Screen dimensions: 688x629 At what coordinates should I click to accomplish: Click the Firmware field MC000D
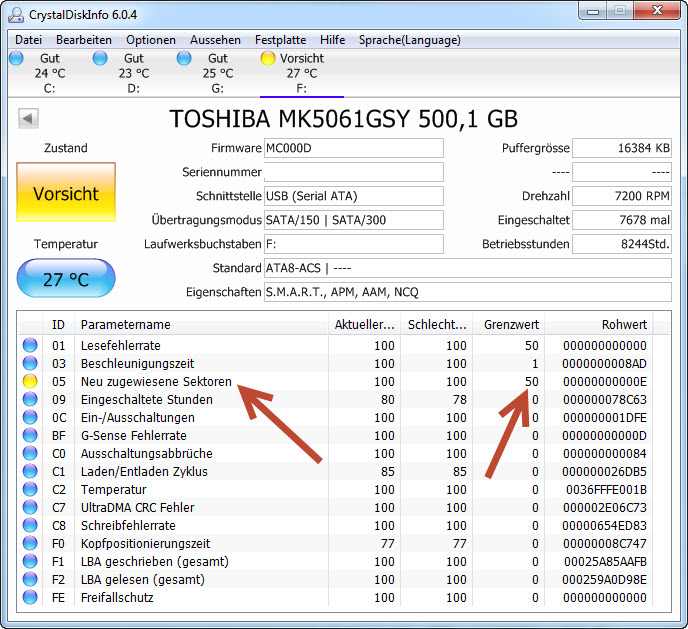[x=354, y=148]
